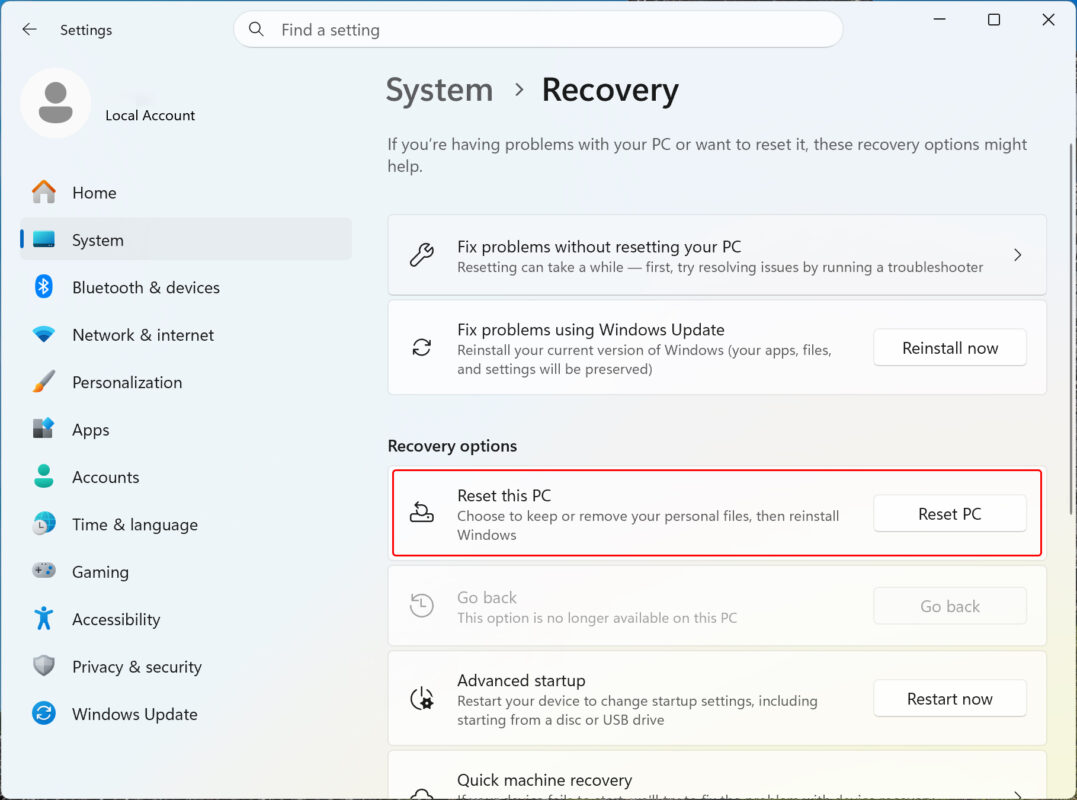Maximize the Settings window
The width and height of the screenshot is (1077, 800).
point(994,19)
